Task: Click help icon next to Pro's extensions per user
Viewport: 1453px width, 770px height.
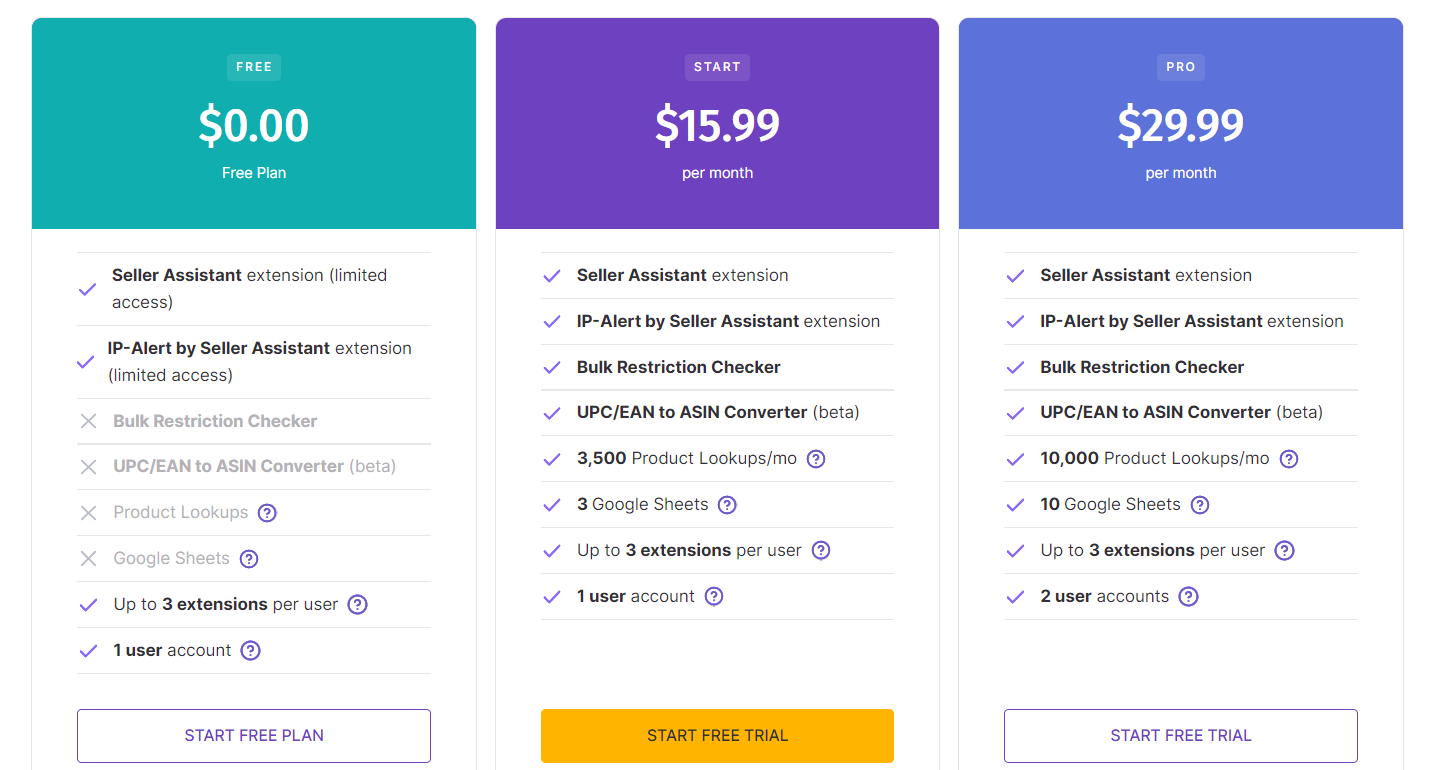Action: (1285, 550)
